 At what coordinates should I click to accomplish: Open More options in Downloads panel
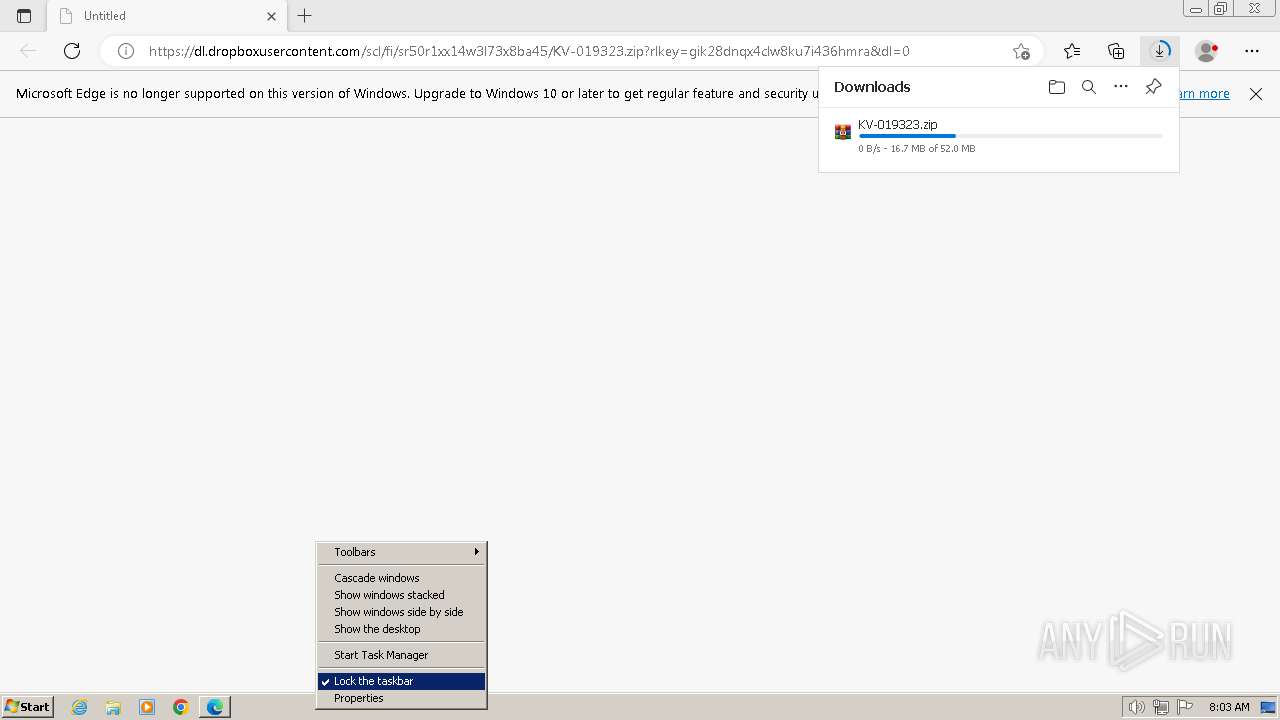[1121, 87]
